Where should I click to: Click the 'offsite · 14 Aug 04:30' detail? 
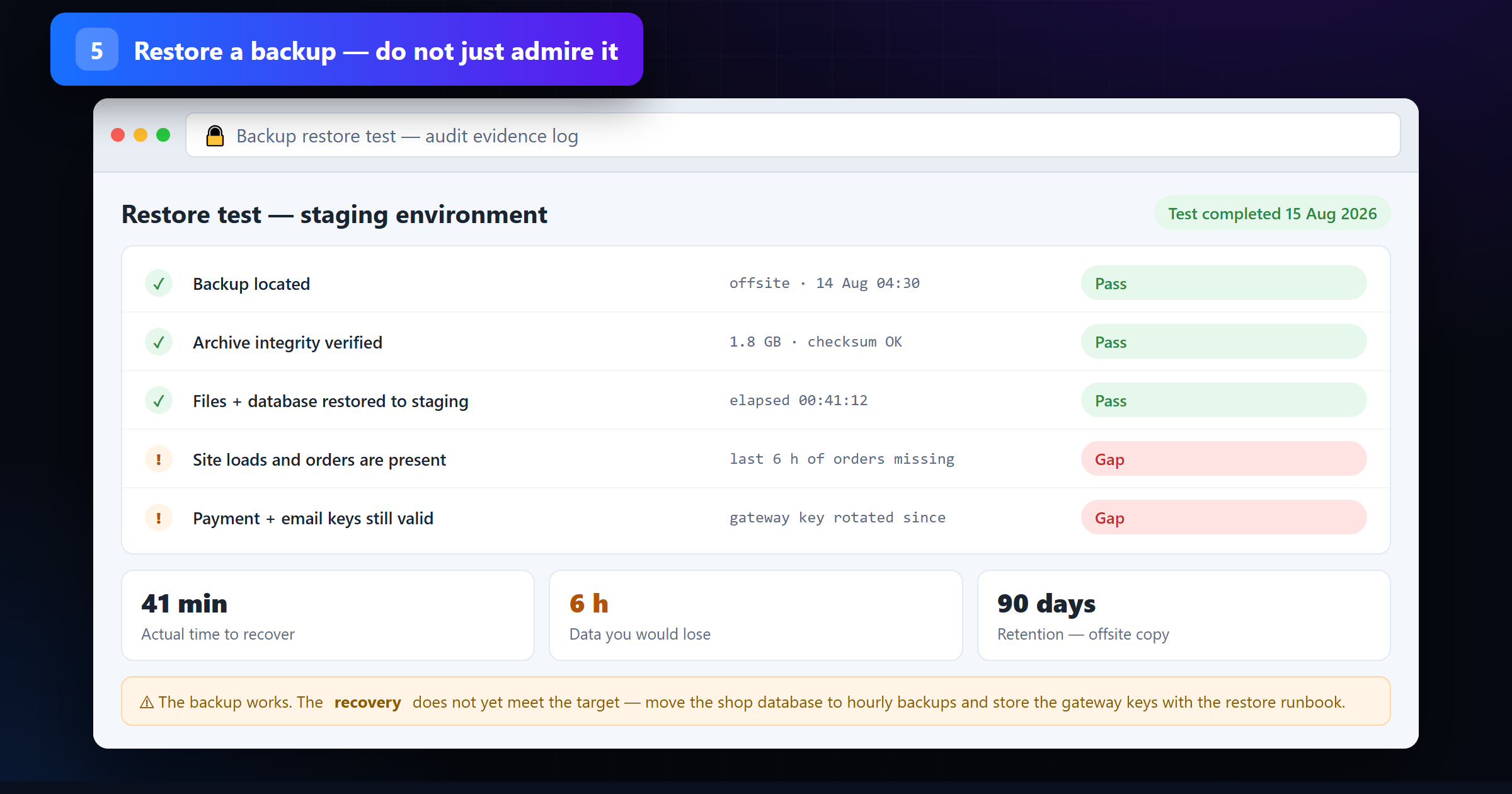(x=825, y=283)
